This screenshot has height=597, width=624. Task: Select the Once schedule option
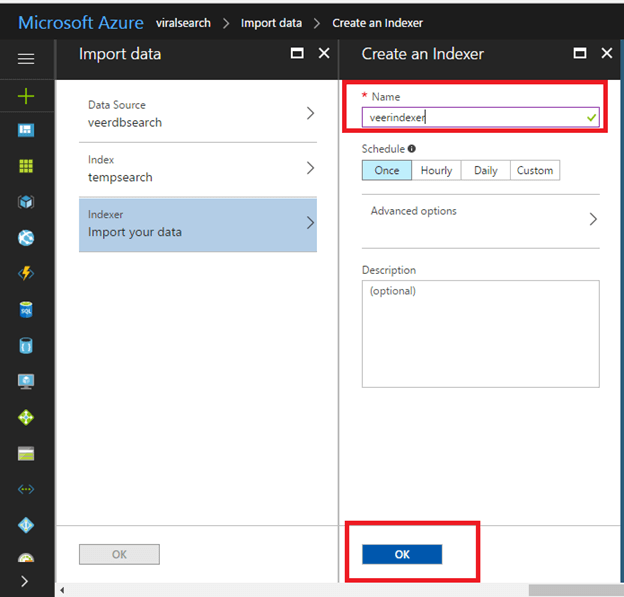(x=387, y=170)
